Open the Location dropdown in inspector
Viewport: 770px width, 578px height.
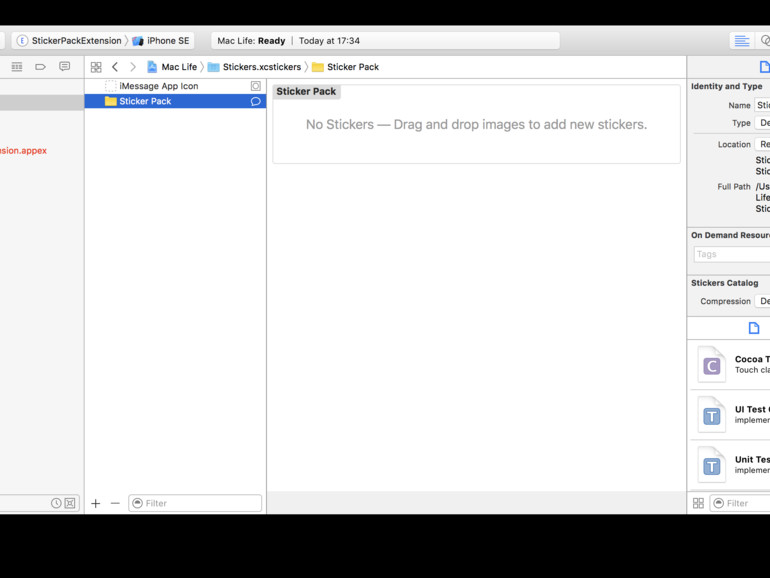coord(762,144)
